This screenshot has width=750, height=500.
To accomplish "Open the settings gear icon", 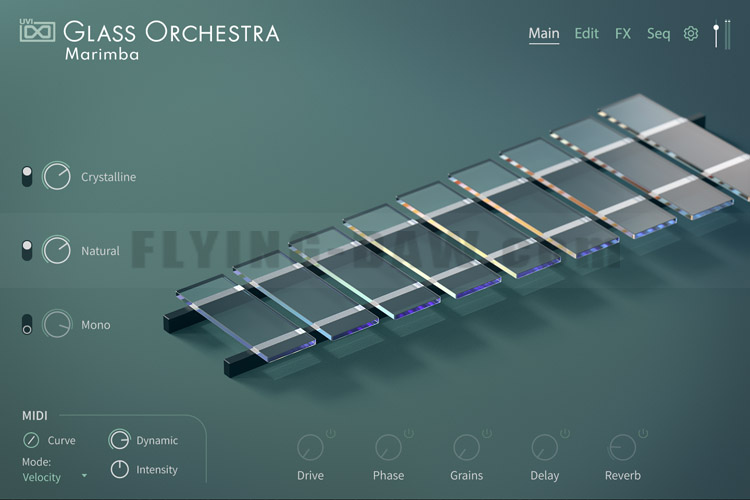I will (x=690, y=33).
